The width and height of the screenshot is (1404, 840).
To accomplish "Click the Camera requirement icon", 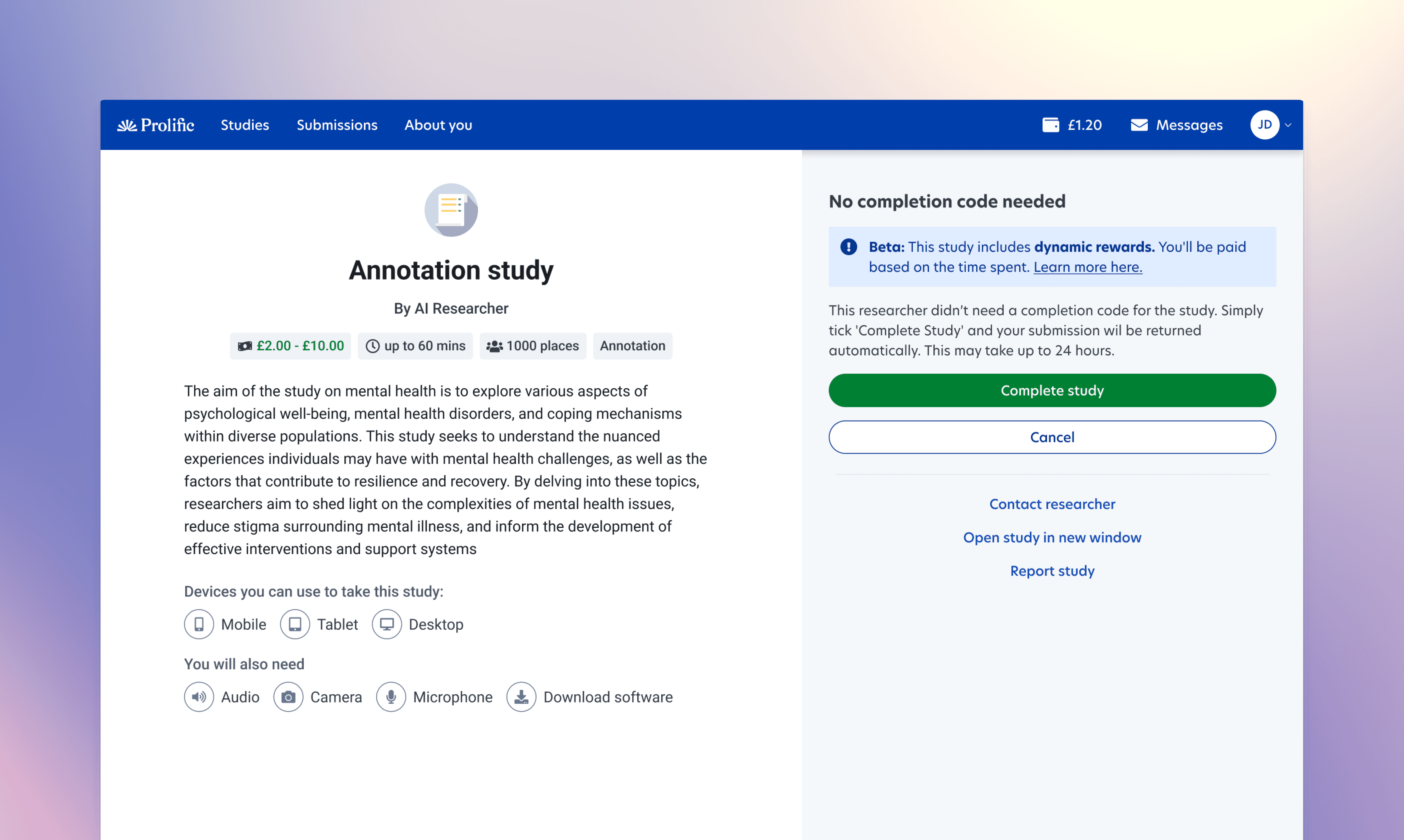I will 288,697.
